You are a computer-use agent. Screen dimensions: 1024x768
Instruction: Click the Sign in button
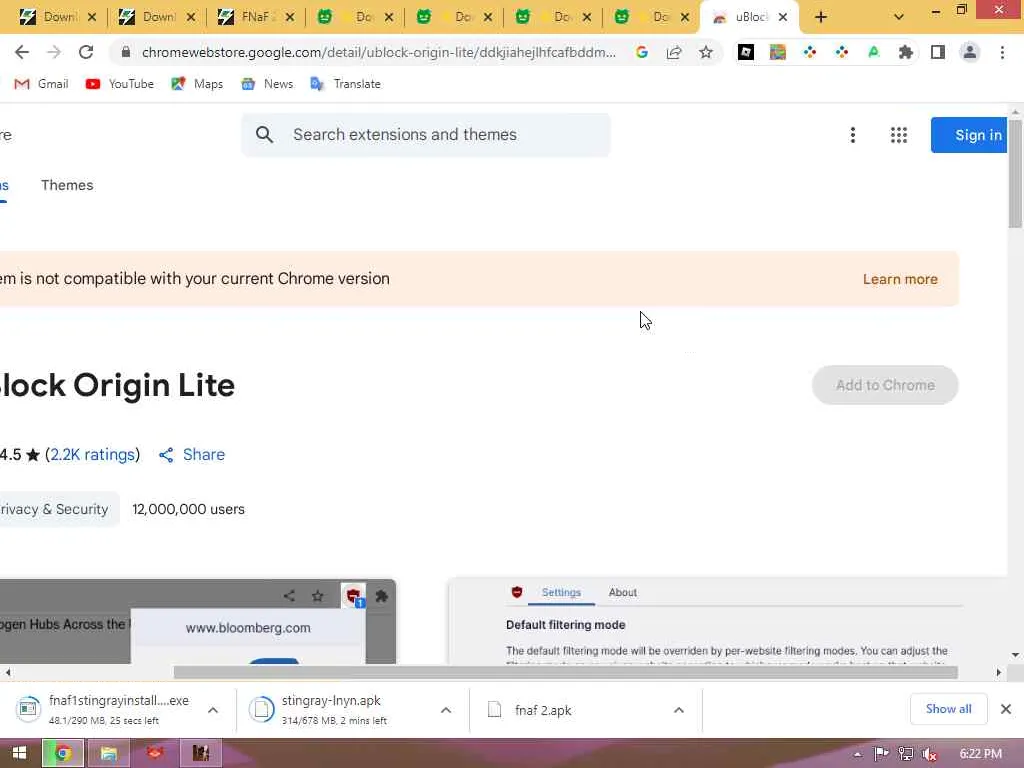tap(969, 135)
